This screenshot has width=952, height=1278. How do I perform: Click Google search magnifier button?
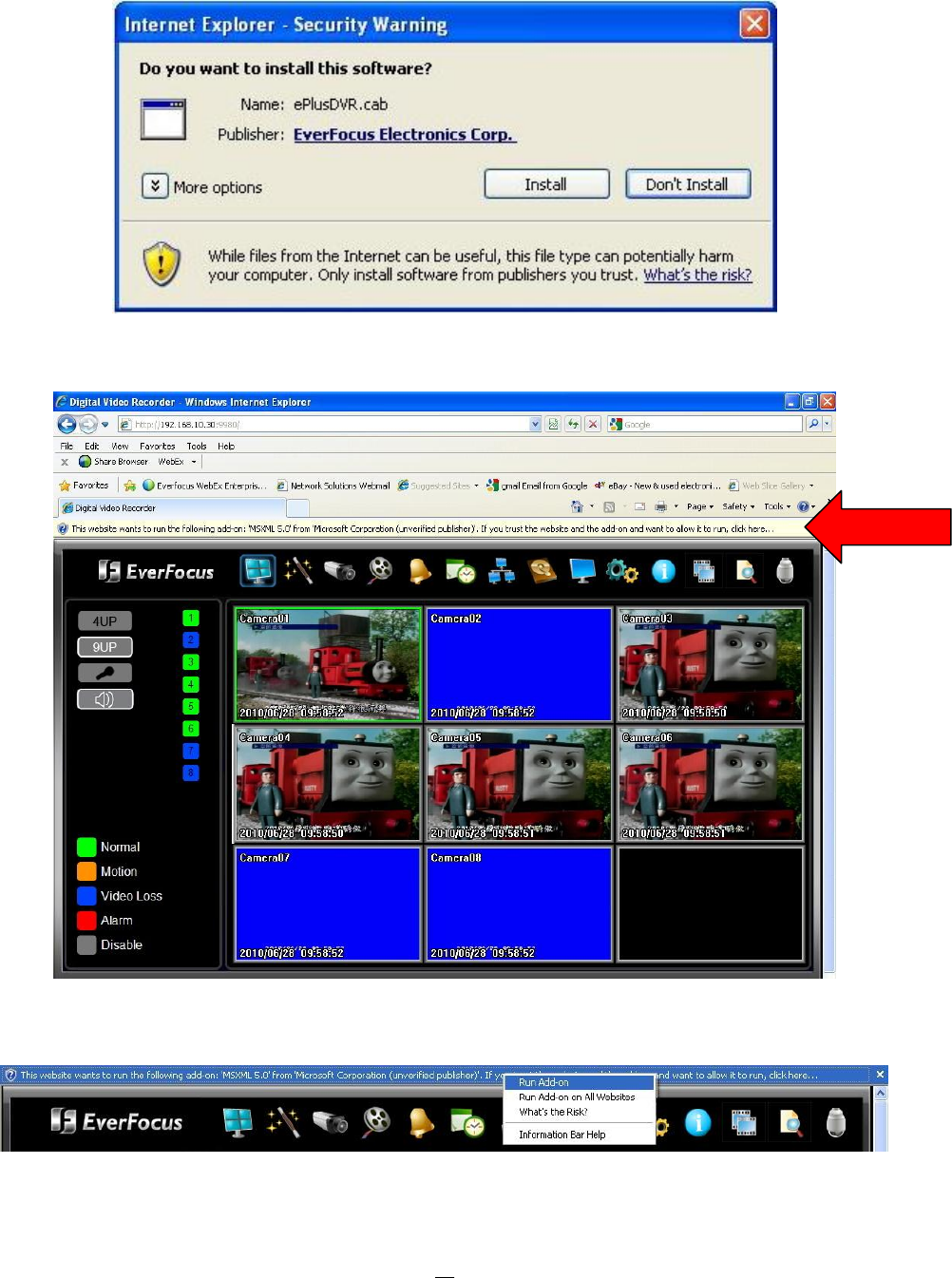click(x=813, y=424)
